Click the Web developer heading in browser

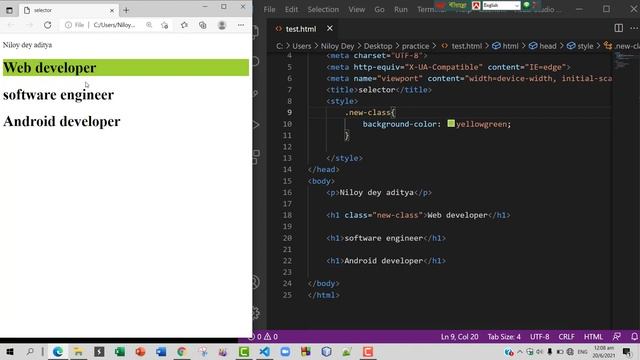pos(49,68)
